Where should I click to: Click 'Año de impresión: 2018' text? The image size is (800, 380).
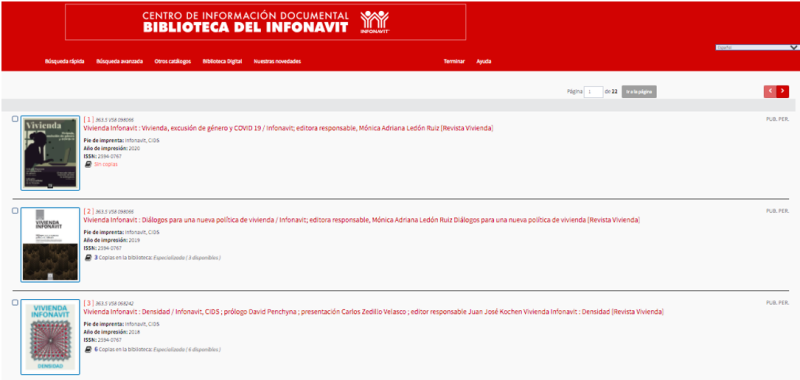112,332
